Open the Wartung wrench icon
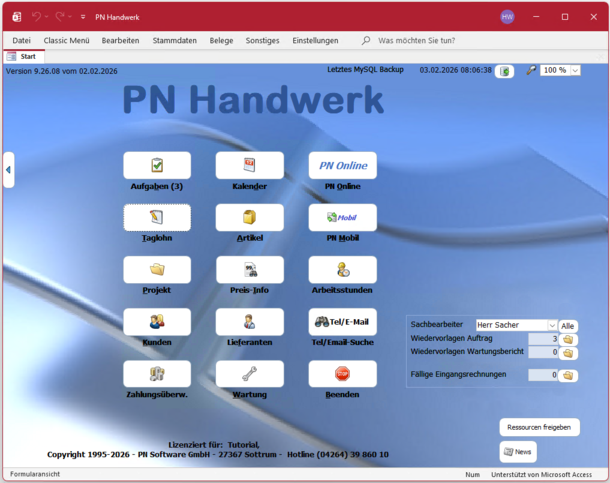The image size is (610, 483). coord(249,374)
